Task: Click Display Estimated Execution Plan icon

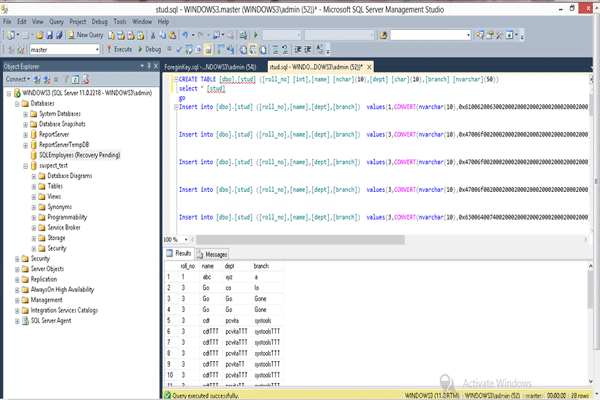Action: click(189, 49)
